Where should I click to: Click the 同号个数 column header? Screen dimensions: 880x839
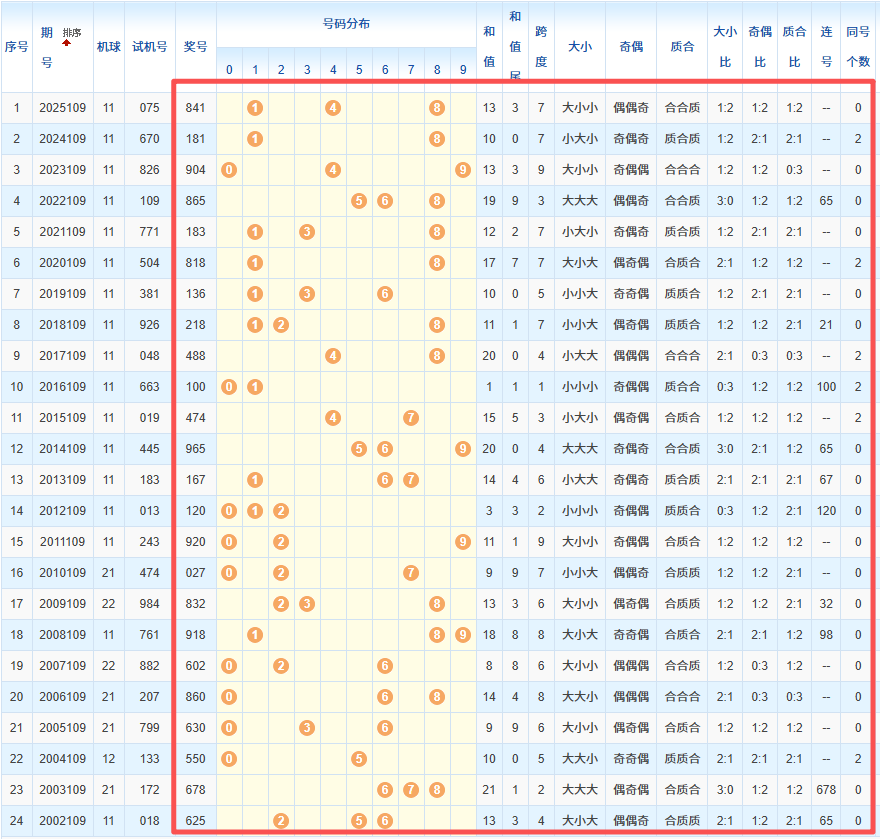(858, 46)
